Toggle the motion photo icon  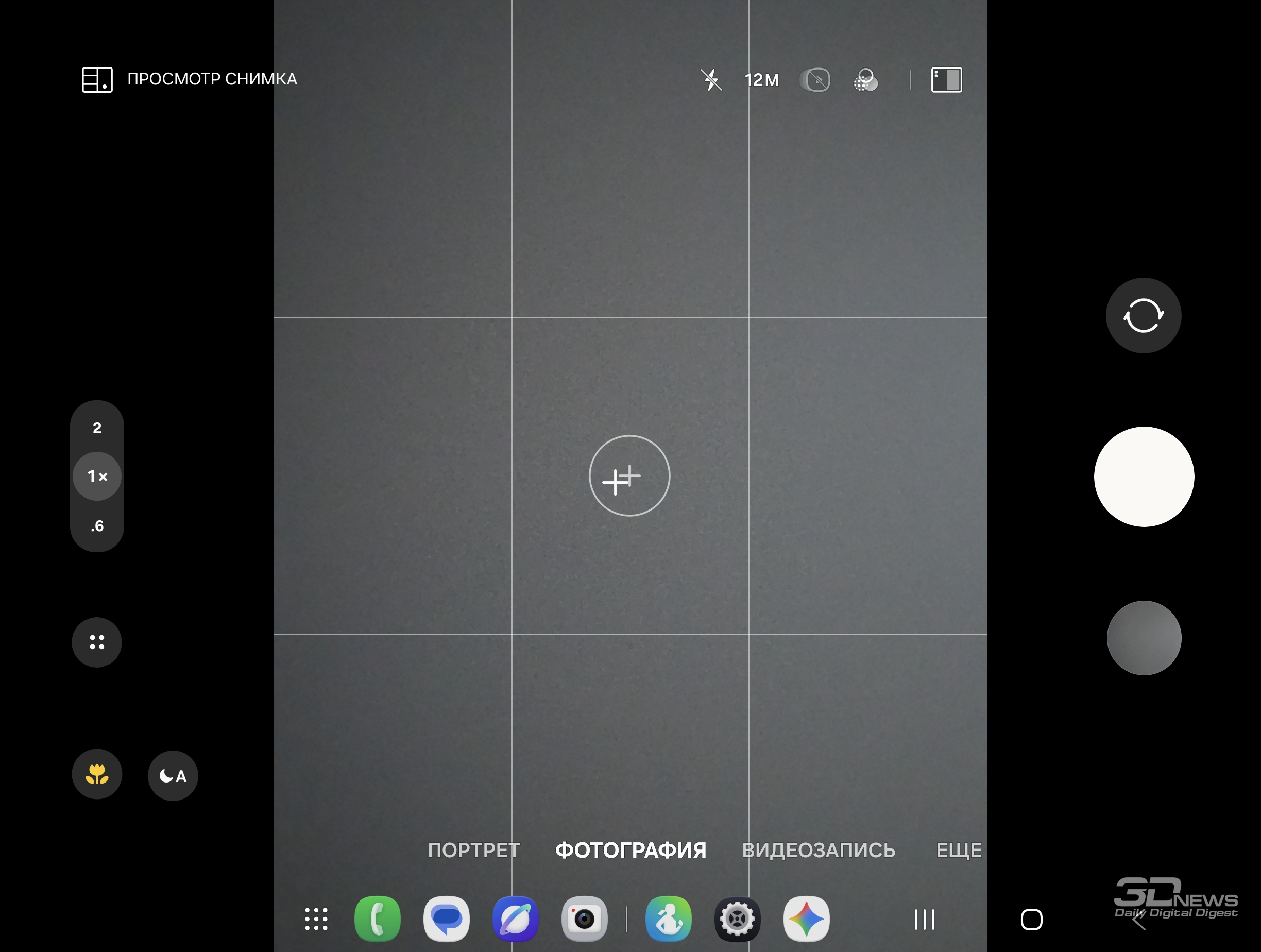(815, 80)
